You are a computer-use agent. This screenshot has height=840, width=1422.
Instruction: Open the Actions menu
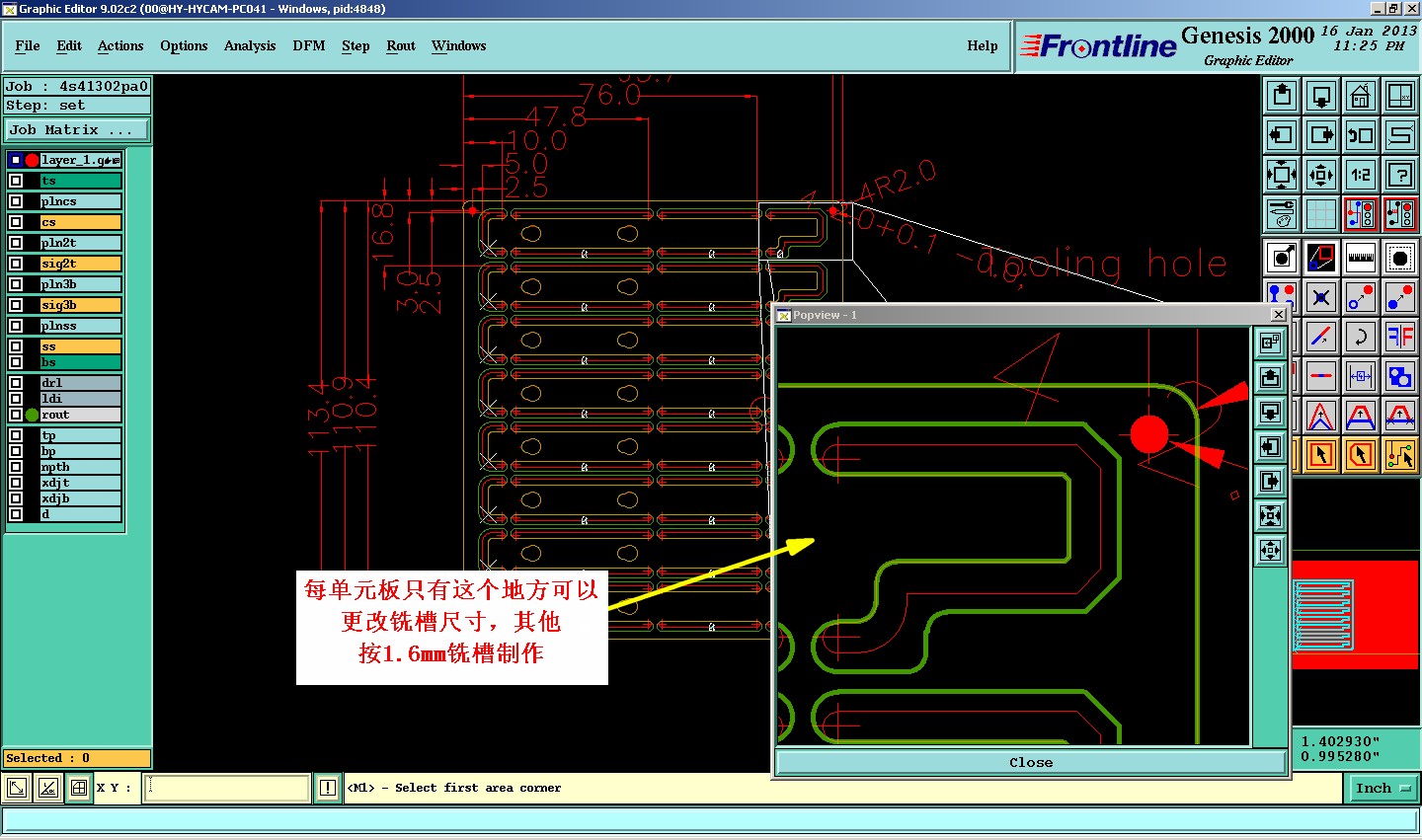pos(120,45)
